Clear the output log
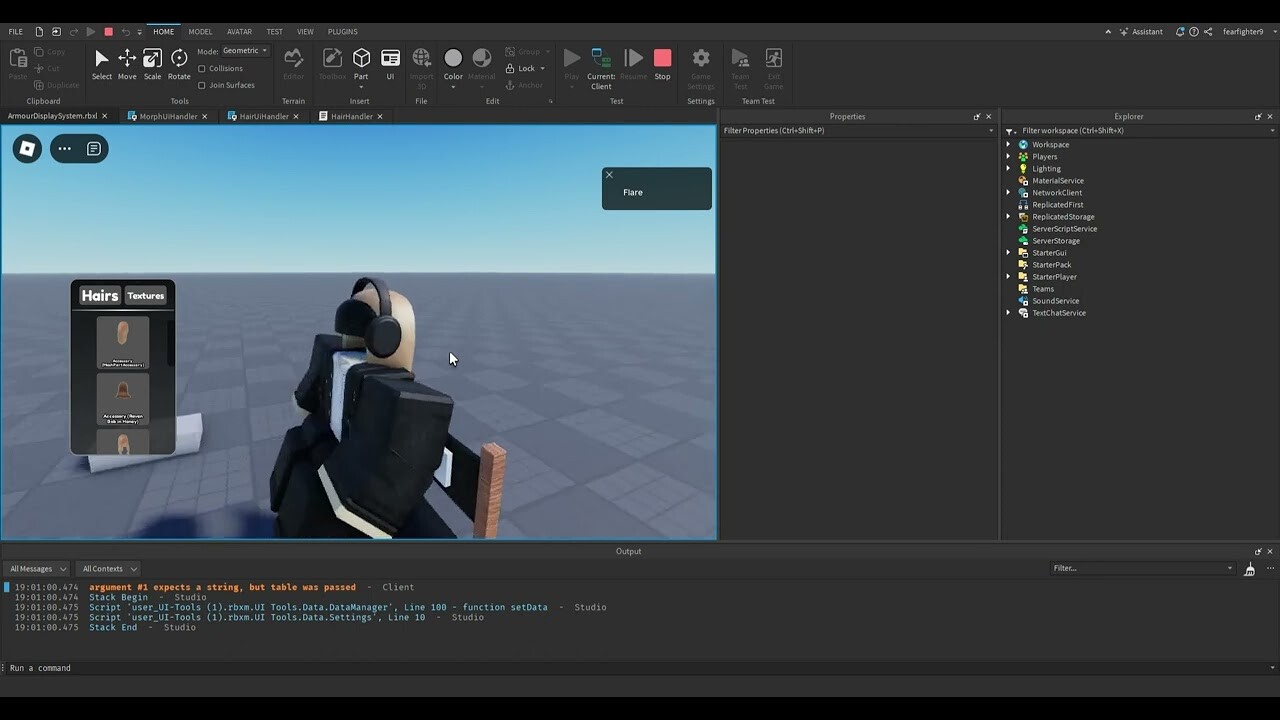This screenshot has width=1280, height=720. pyautogui.click(x=1249, y=569)
